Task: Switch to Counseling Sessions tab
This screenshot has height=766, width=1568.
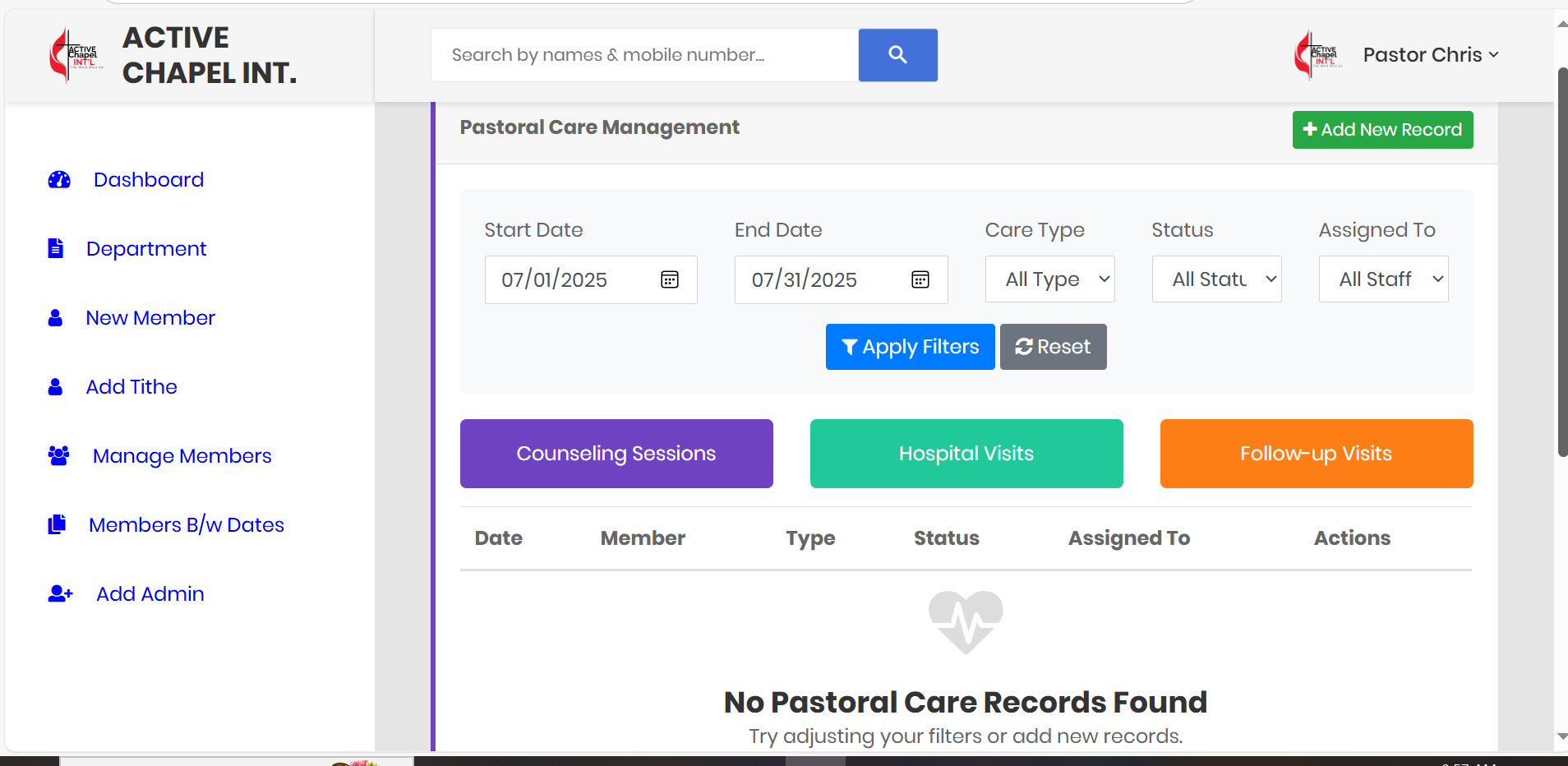Action: coord(616,454)
